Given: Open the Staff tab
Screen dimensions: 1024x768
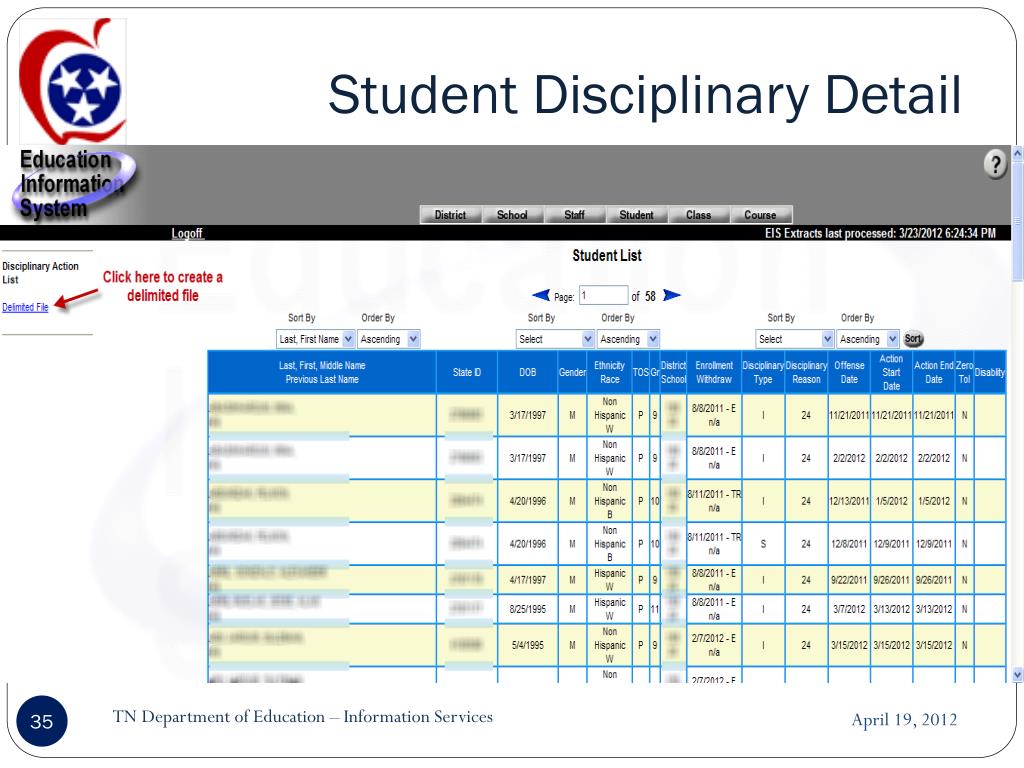Looking at the screenshot, I should 574,215.
